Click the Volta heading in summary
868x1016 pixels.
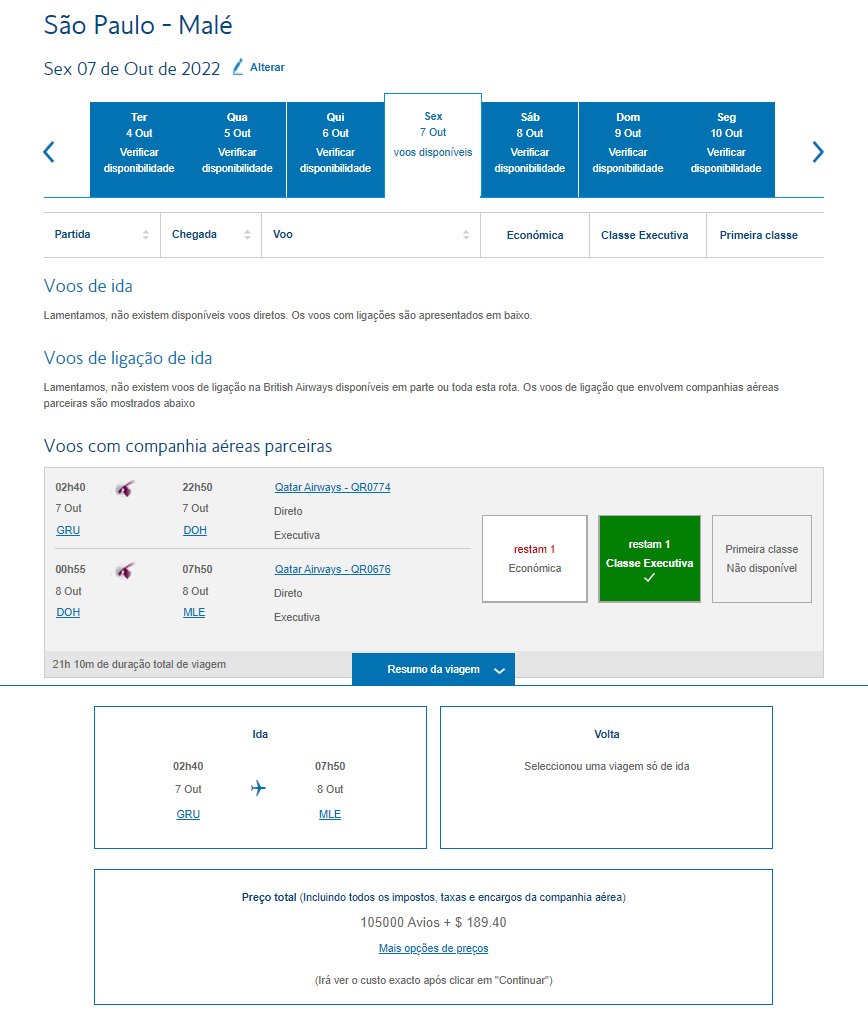(x=607, y=734)
